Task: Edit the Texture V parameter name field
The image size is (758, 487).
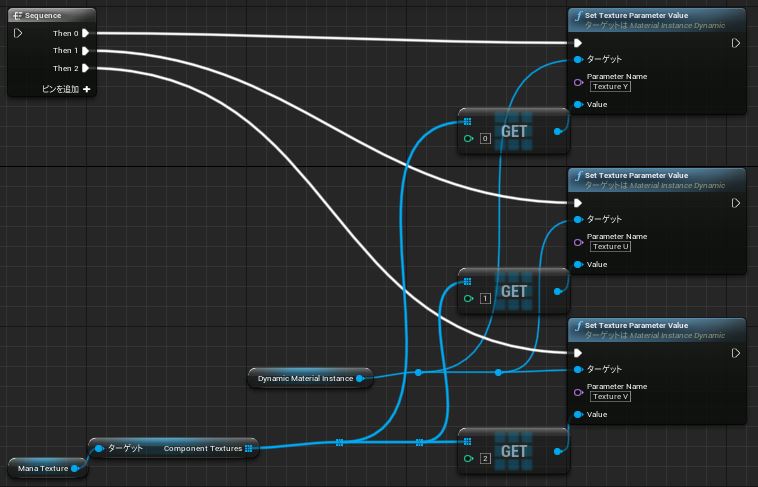Action: click(611, 397)
